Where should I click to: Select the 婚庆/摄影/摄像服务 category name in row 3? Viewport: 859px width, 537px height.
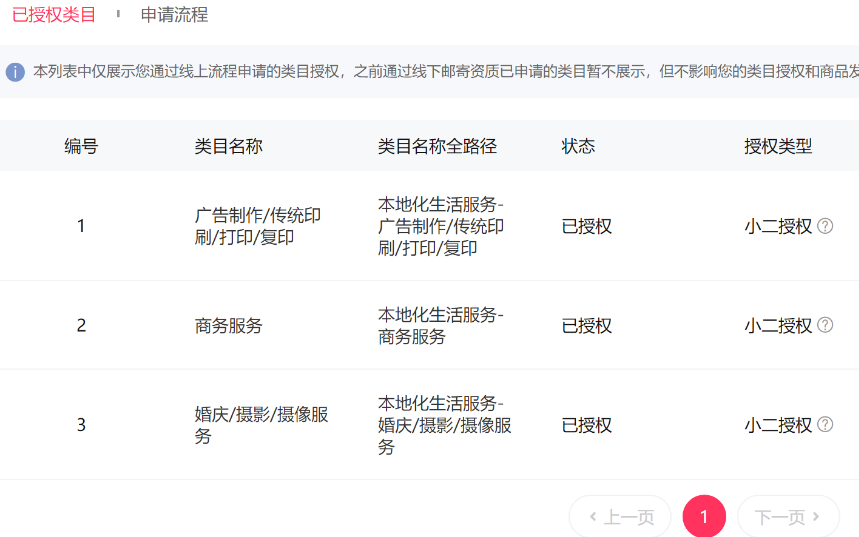tap(261, 425)
